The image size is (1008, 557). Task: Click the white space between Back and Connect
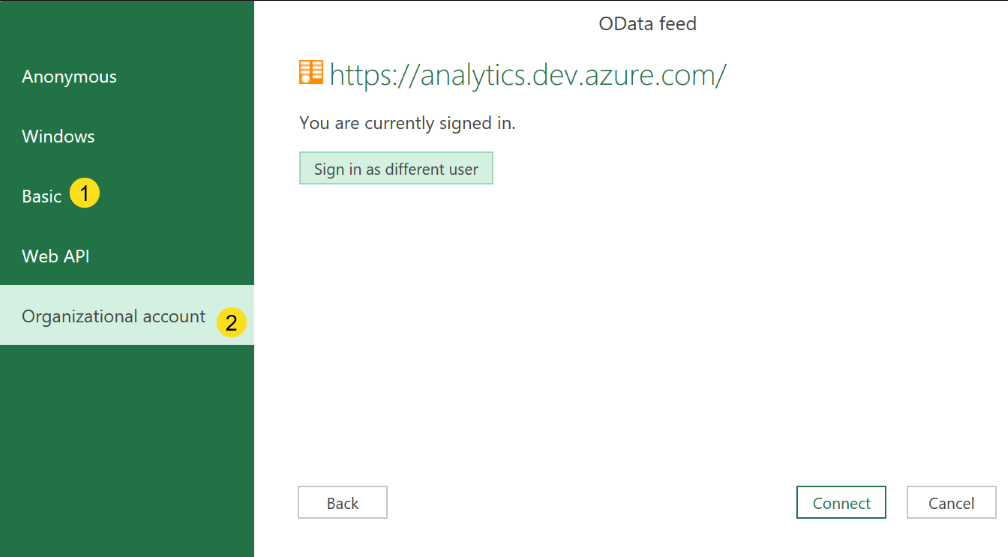tap(591, 502)
